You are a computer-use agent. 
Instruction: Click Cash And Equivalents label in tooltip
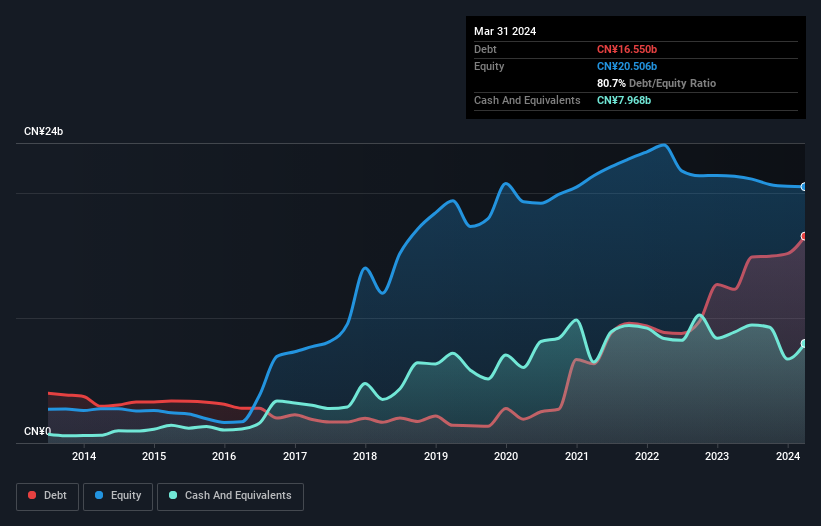pos(527,100)
